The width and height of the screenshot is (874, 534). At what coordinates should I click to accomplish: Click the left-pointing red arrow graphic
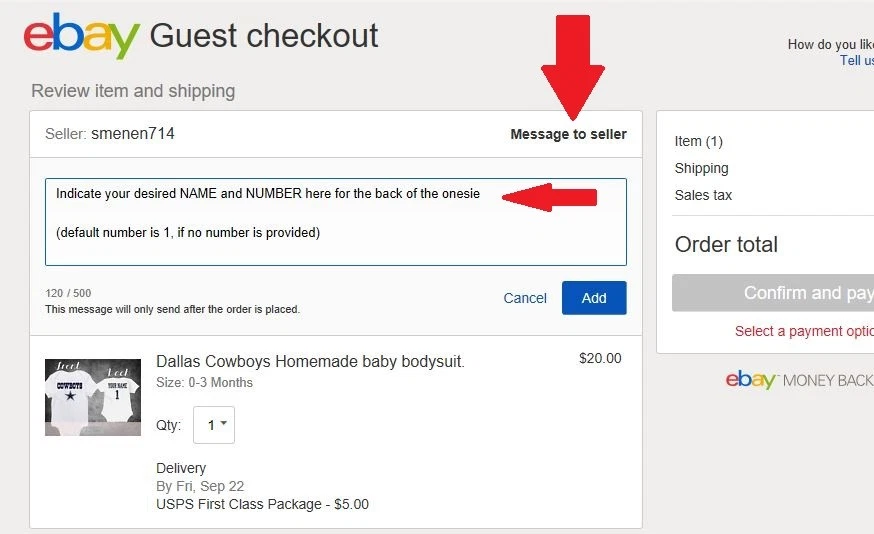550,197
